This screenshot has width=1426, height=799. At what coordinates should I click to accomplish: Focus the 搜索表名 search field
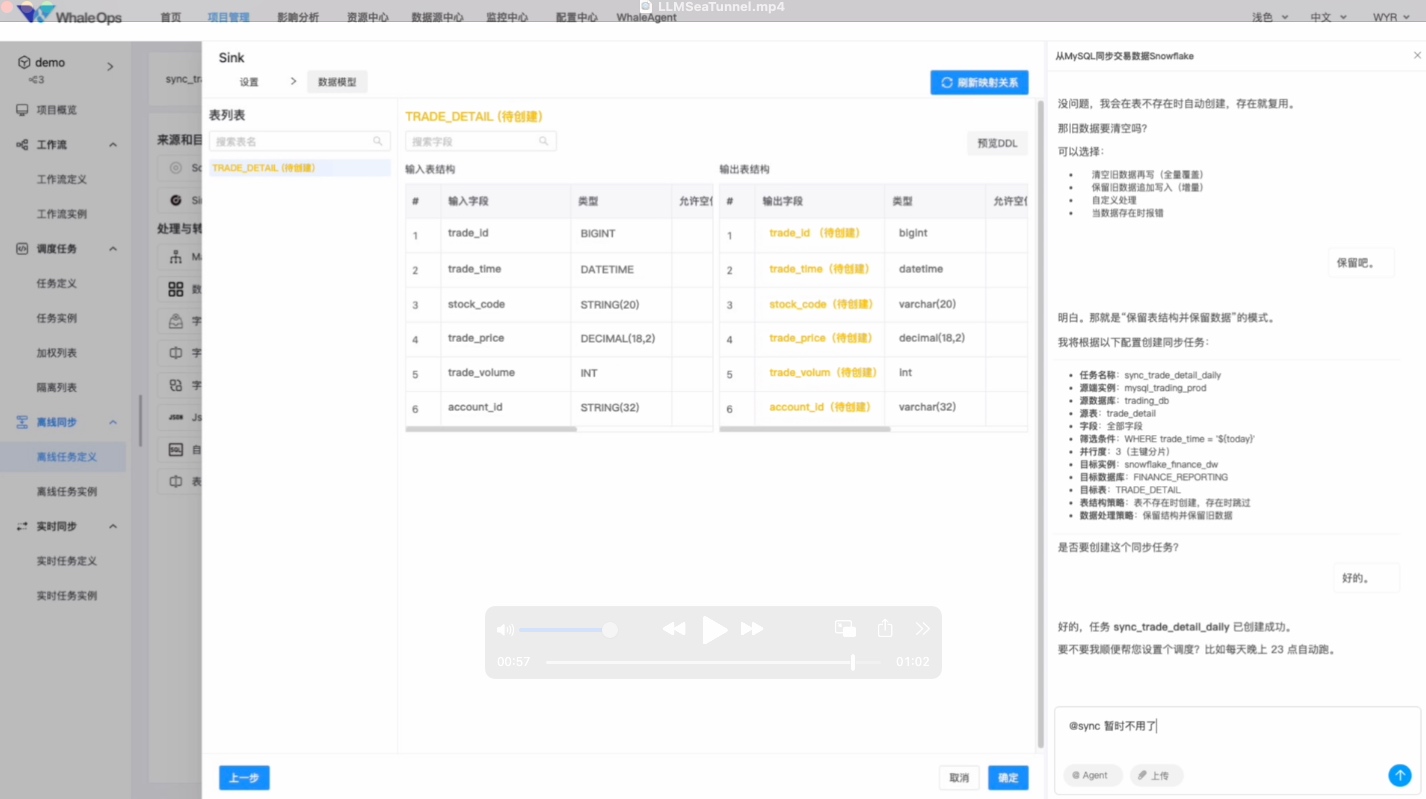(x=299, y=142)
